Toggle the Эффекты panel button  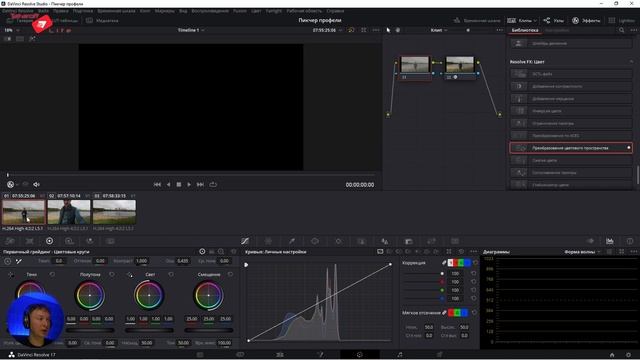(586, 20)
